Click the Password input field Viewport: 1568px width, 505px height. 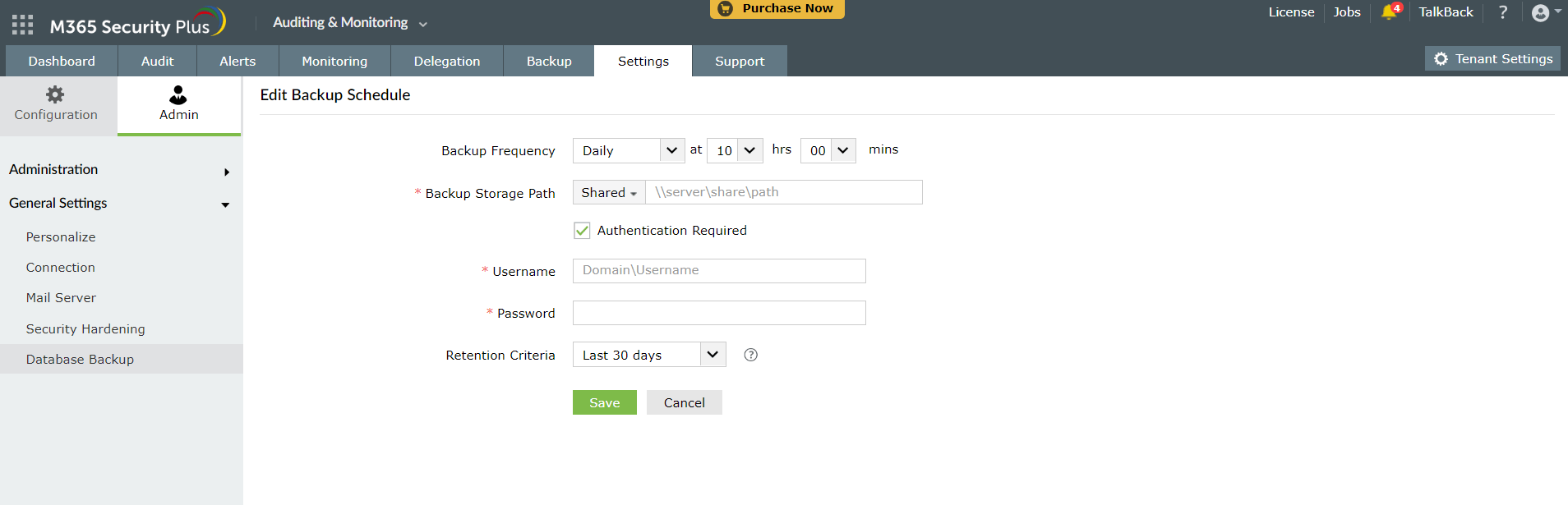coord(719,313)
